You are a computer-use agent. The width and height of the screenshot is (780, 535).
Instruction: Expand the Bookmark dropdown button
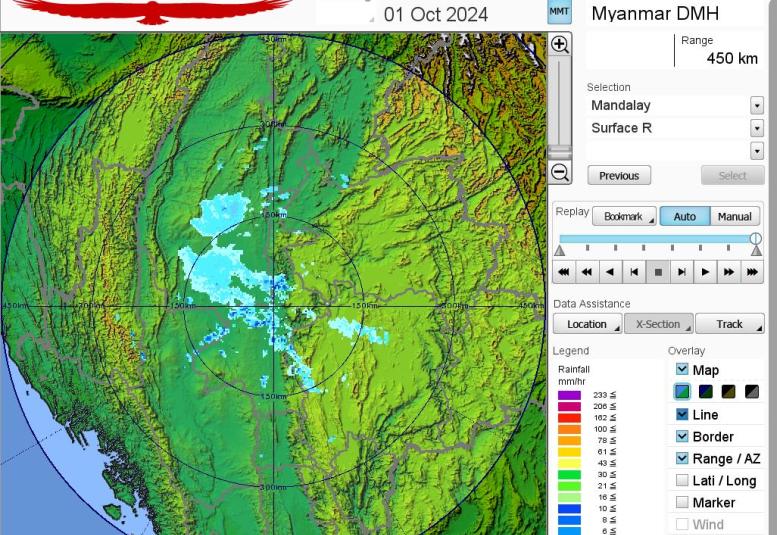624,217
